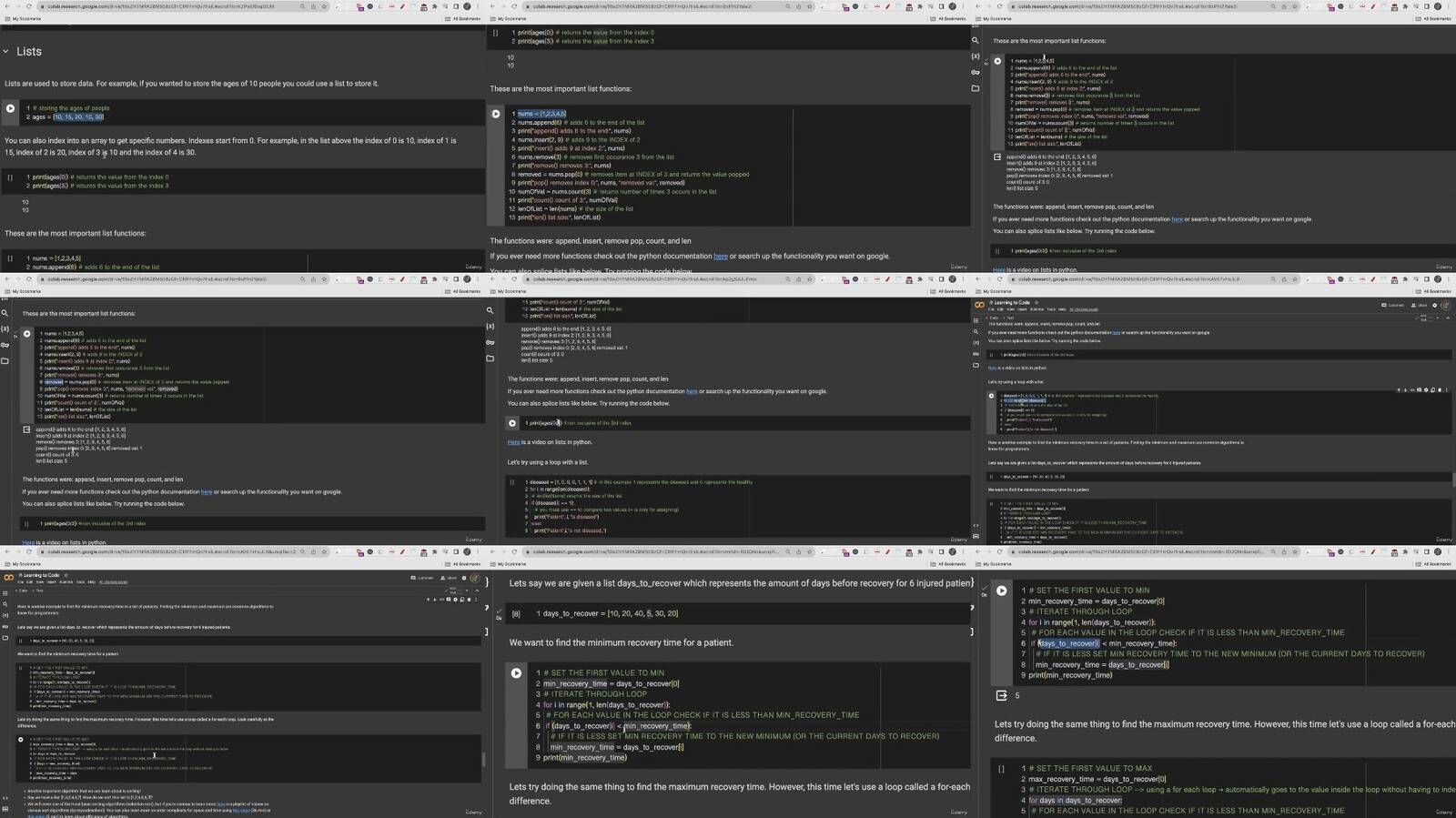
Task: Open the files folder sidebar icon in top-right frame
Action: pos(976,88)
